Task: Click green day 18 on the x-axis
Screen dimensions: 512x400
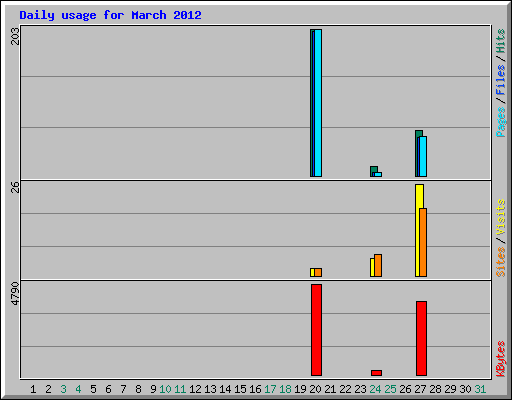Action: click(285, 389)
